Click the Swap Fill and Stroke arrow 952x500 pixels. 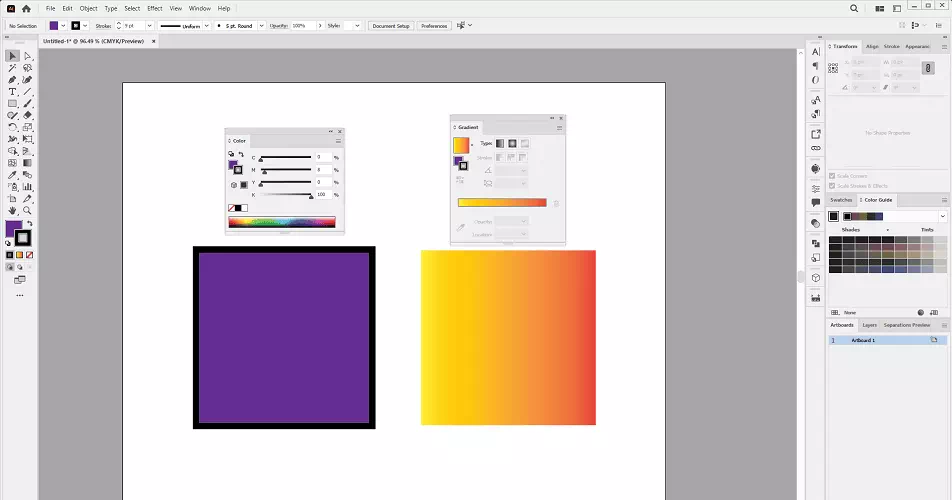pos(29,224)
